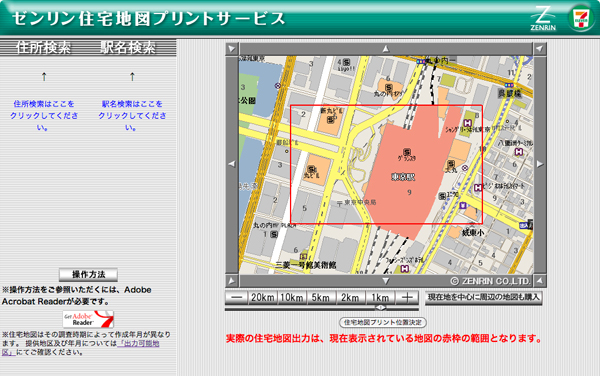Click the Zenrin logo in header

pyautogui.click(x=543, y=18)
